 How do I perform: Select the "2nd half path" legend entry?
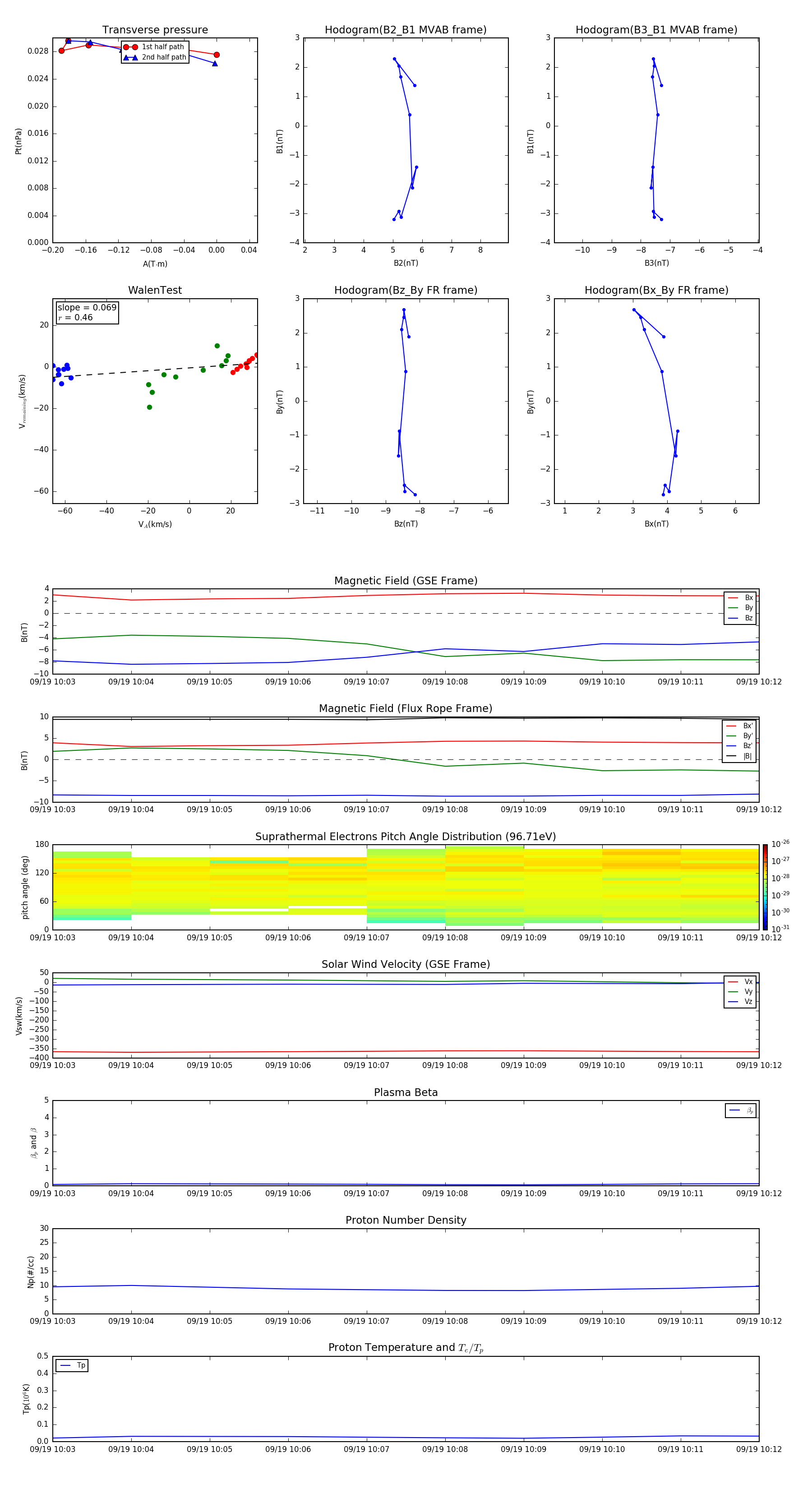[154, 57]
